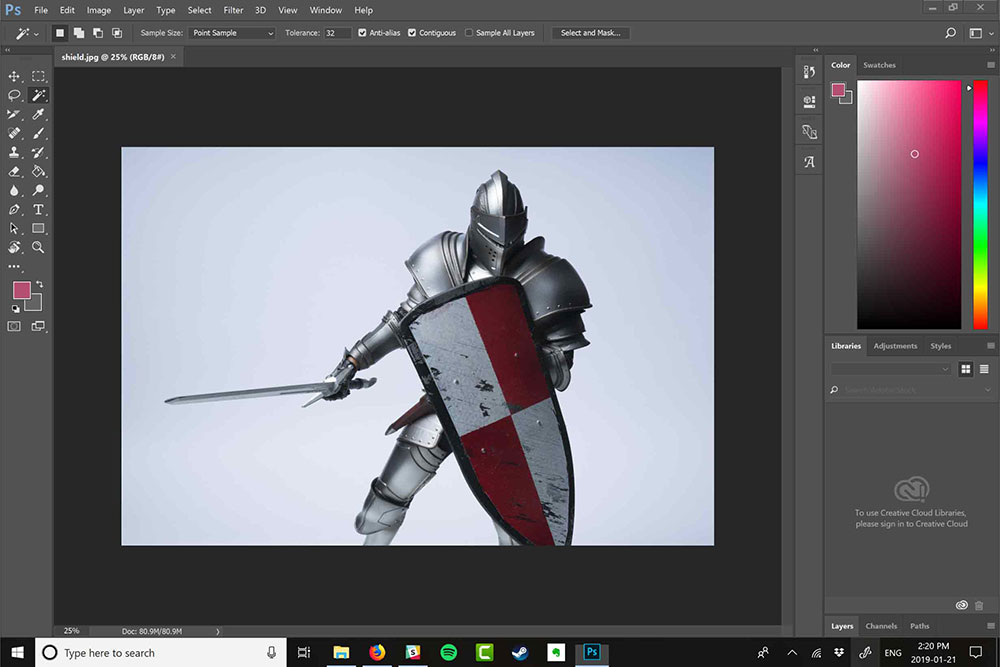1000x667 pixels.
Task: Change the screen mode
Action: click(38, 326)
